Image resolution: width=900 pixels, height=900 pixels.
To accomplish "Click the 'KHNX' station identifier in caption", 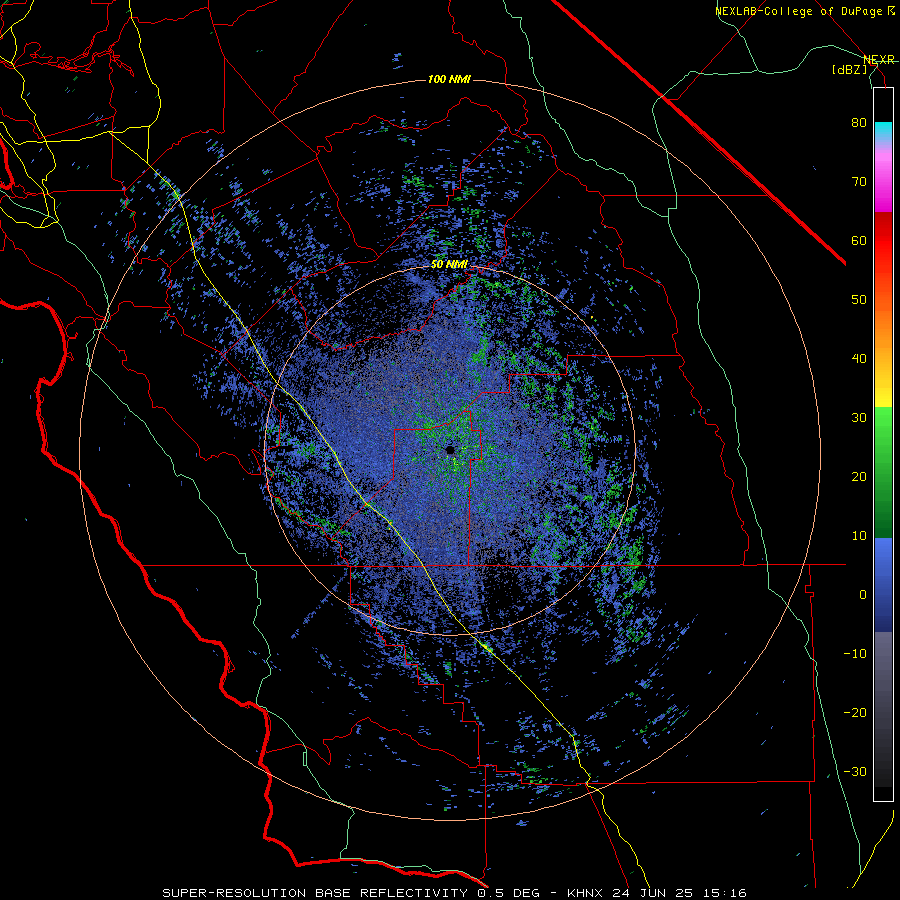I will point(584,893).
